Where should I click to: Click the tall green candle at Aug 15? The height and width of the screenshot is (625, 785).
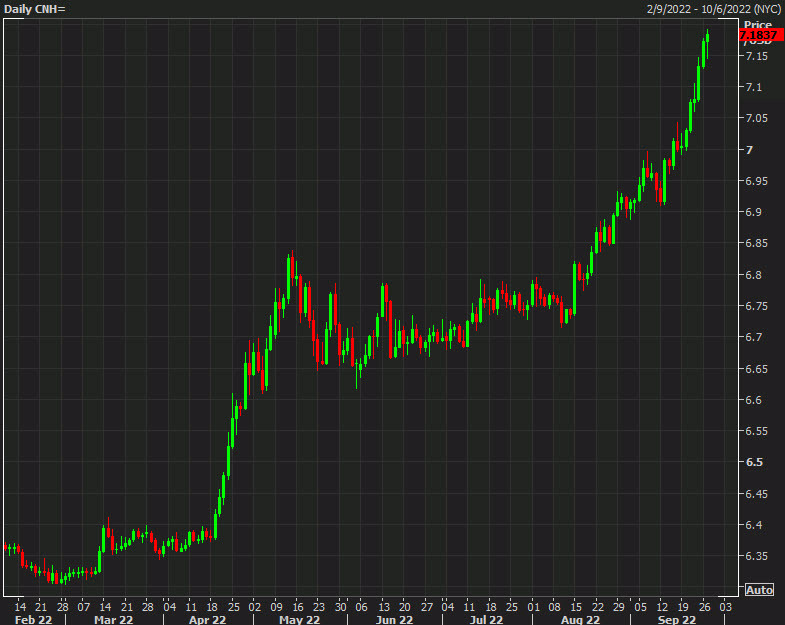pos(575,289)
